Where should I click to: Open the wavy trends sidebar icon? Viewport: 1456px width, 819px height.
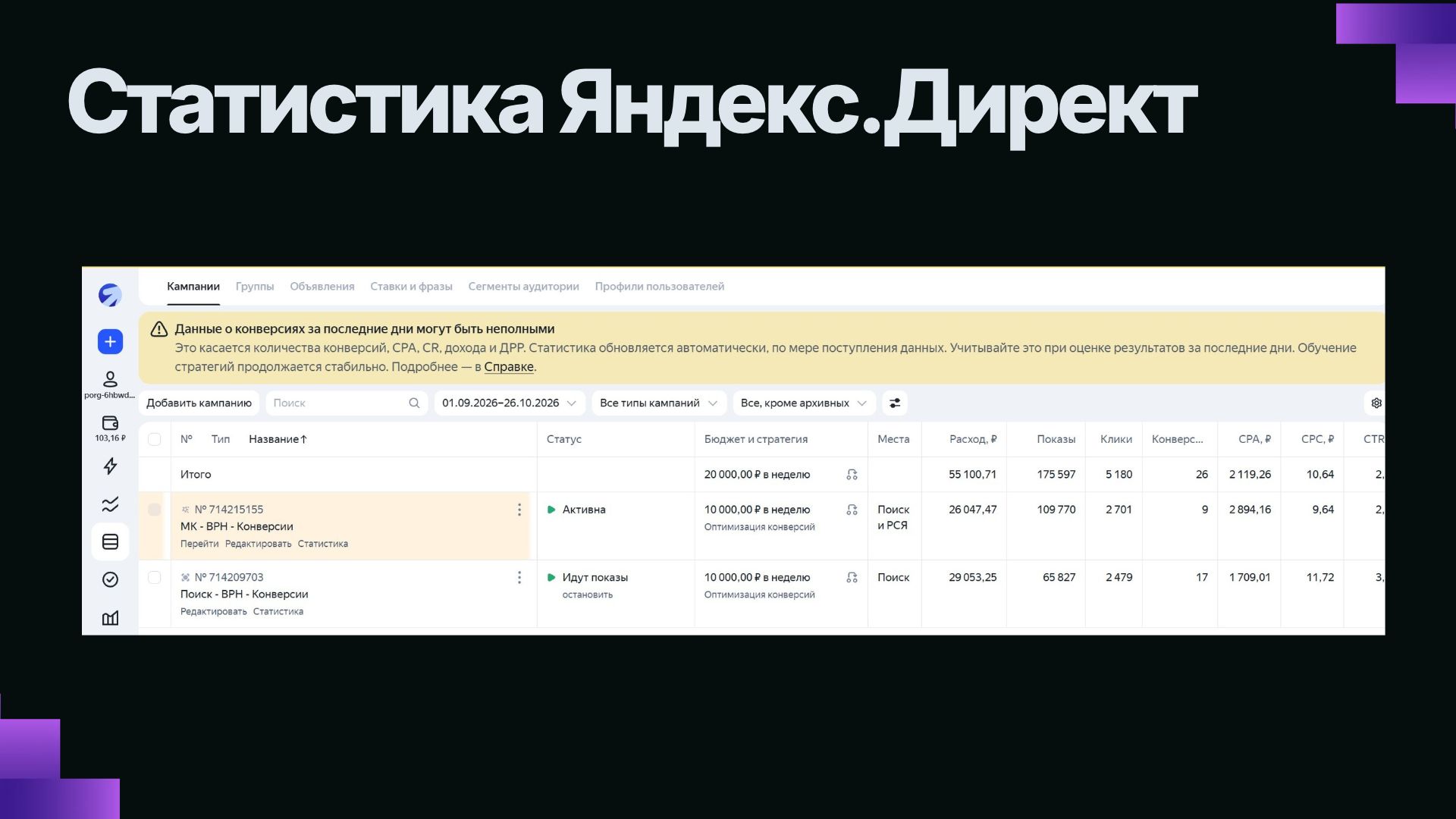click(110, 504)
